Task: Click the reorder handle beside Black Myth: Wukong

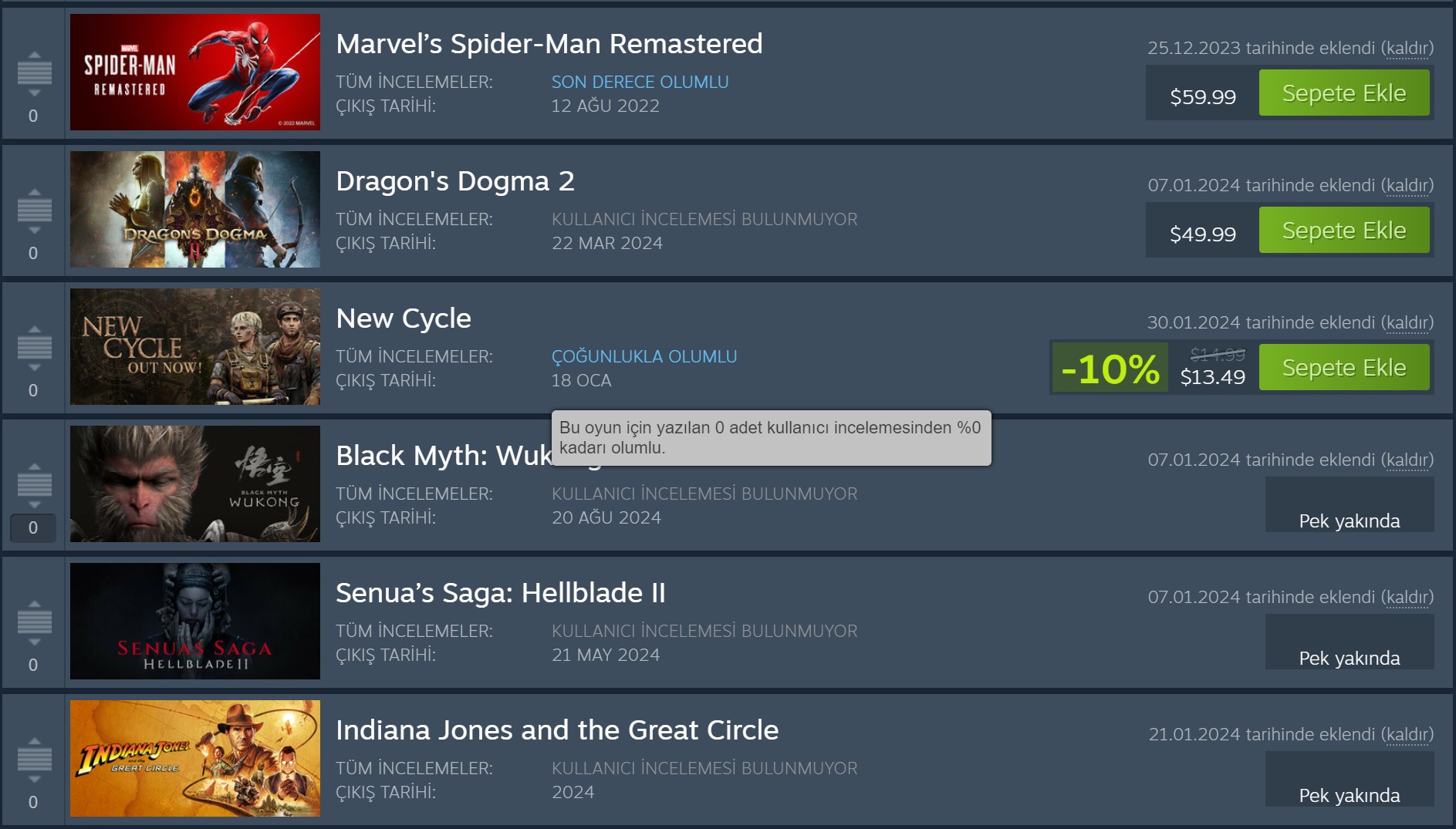Action: [x=34, y=485]
